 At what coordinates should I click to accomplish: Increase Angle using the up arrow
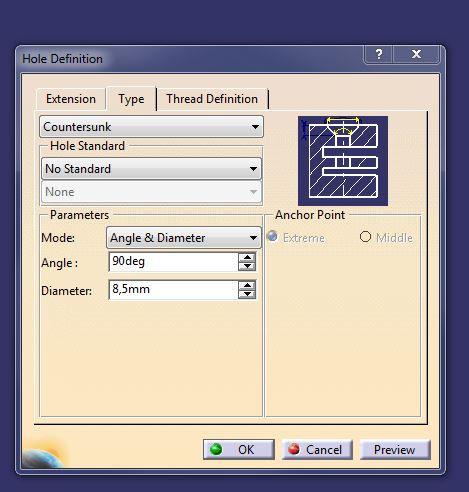tap(247, 257)
